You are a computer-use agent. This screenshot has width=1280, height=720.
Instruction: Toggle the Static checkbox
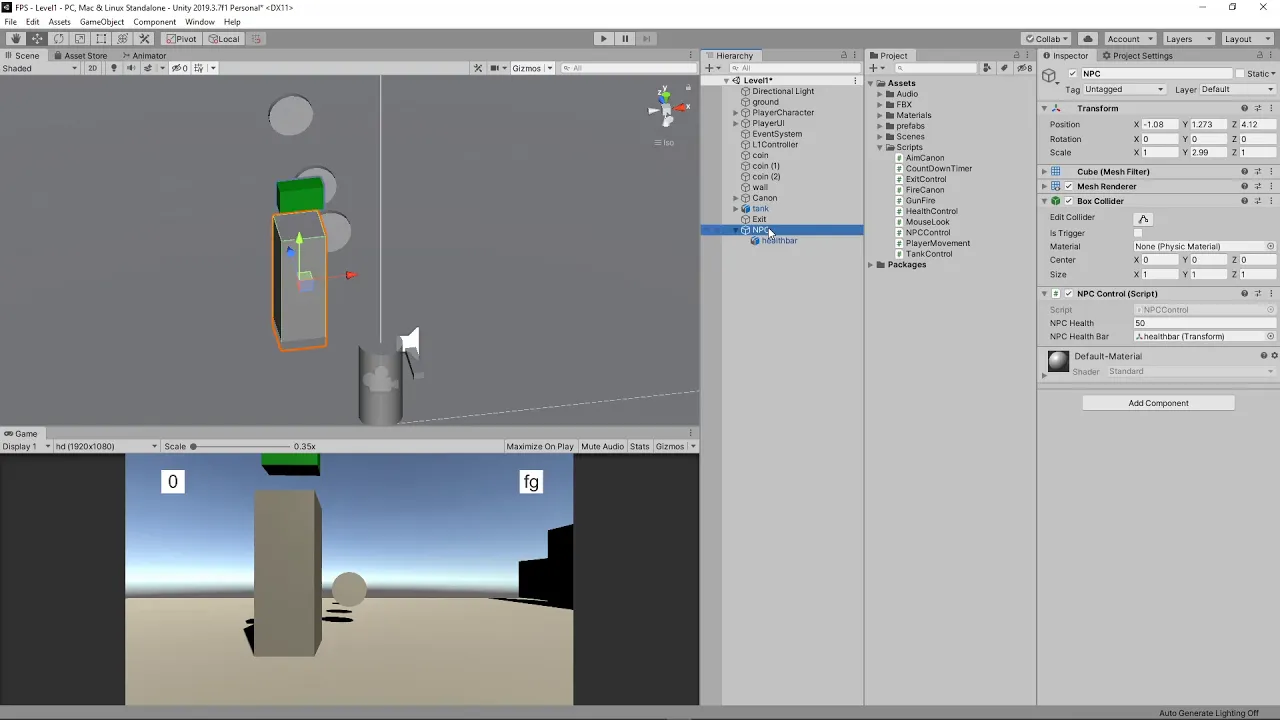pos(1240,74)
